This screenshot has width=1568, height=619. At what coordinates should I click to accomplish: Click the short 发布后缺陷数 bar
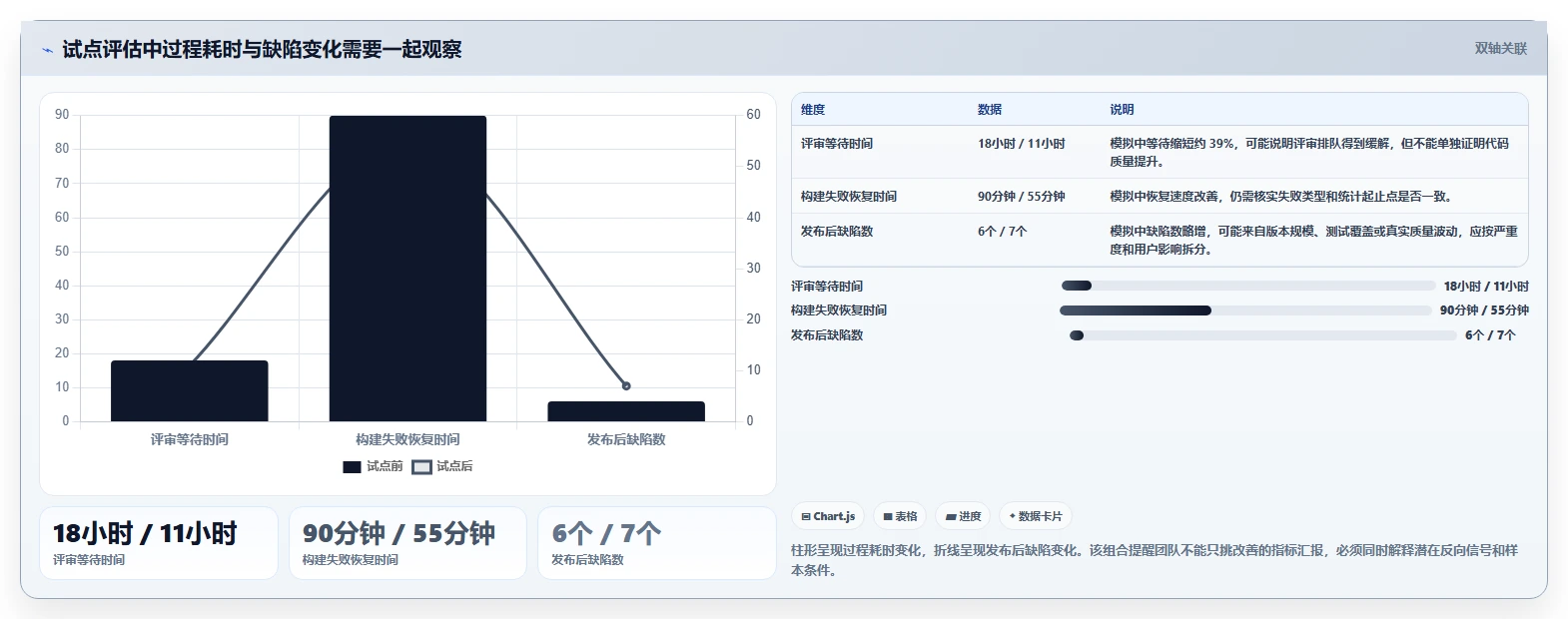pyautogui.click(x=626, y=411)
